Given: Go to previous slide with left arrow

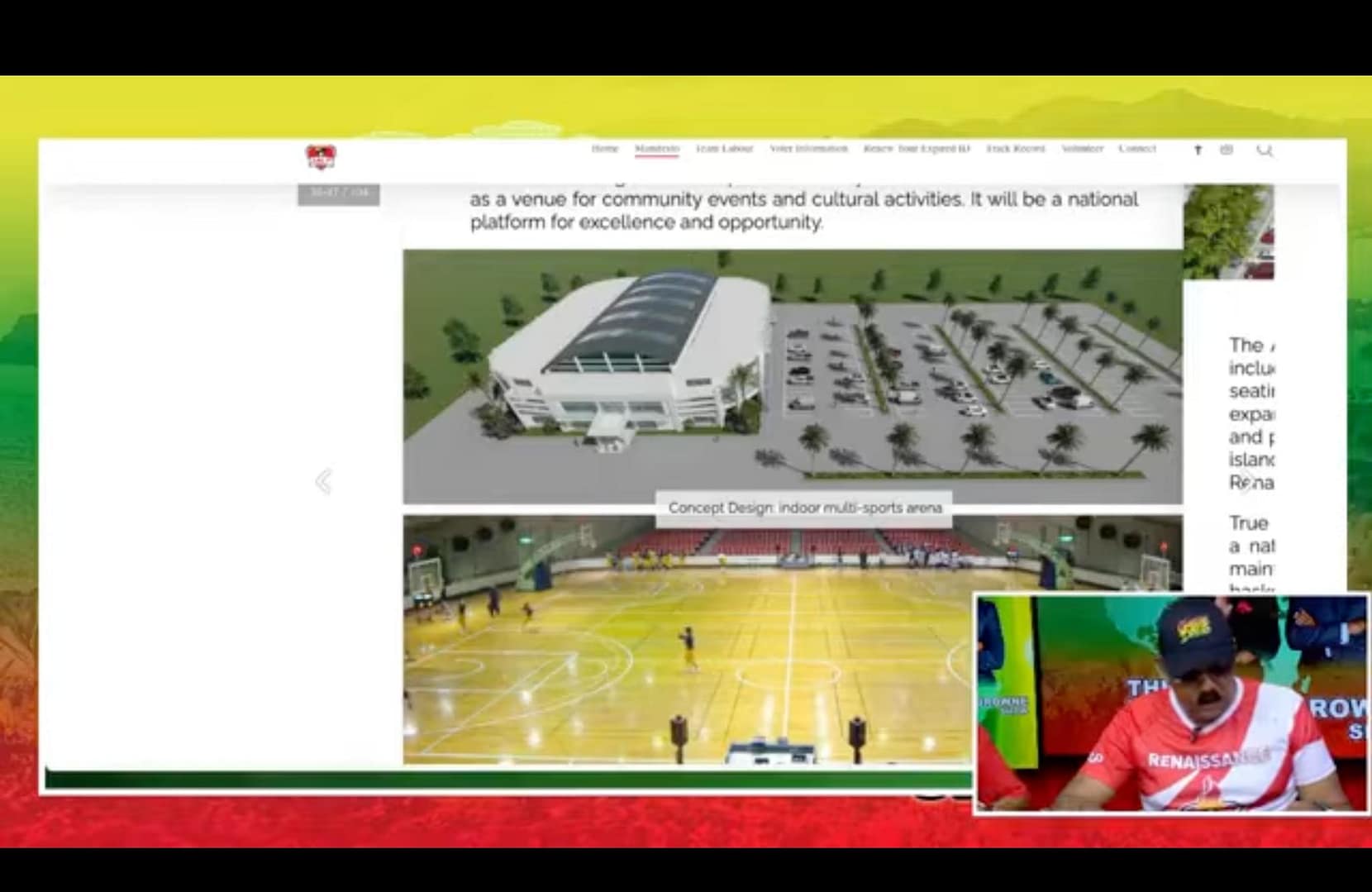Looking at the screenshot, I should [x=323, y=481].
